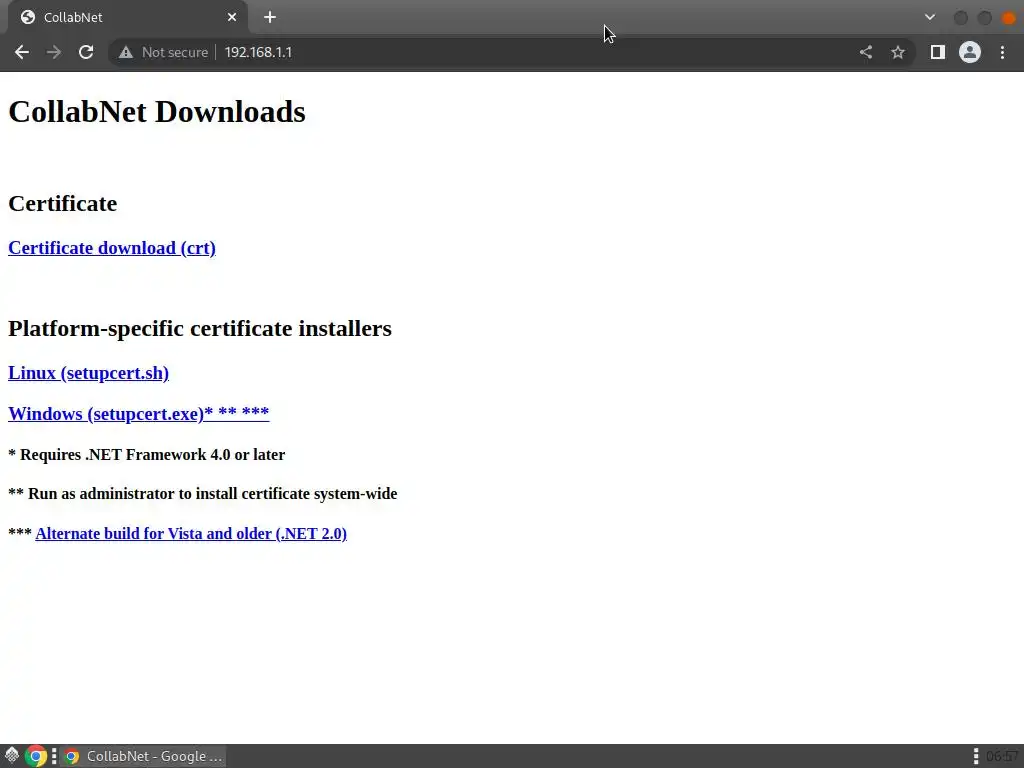Switch to CollabNet - Google taskbar window

coord(144,756)
